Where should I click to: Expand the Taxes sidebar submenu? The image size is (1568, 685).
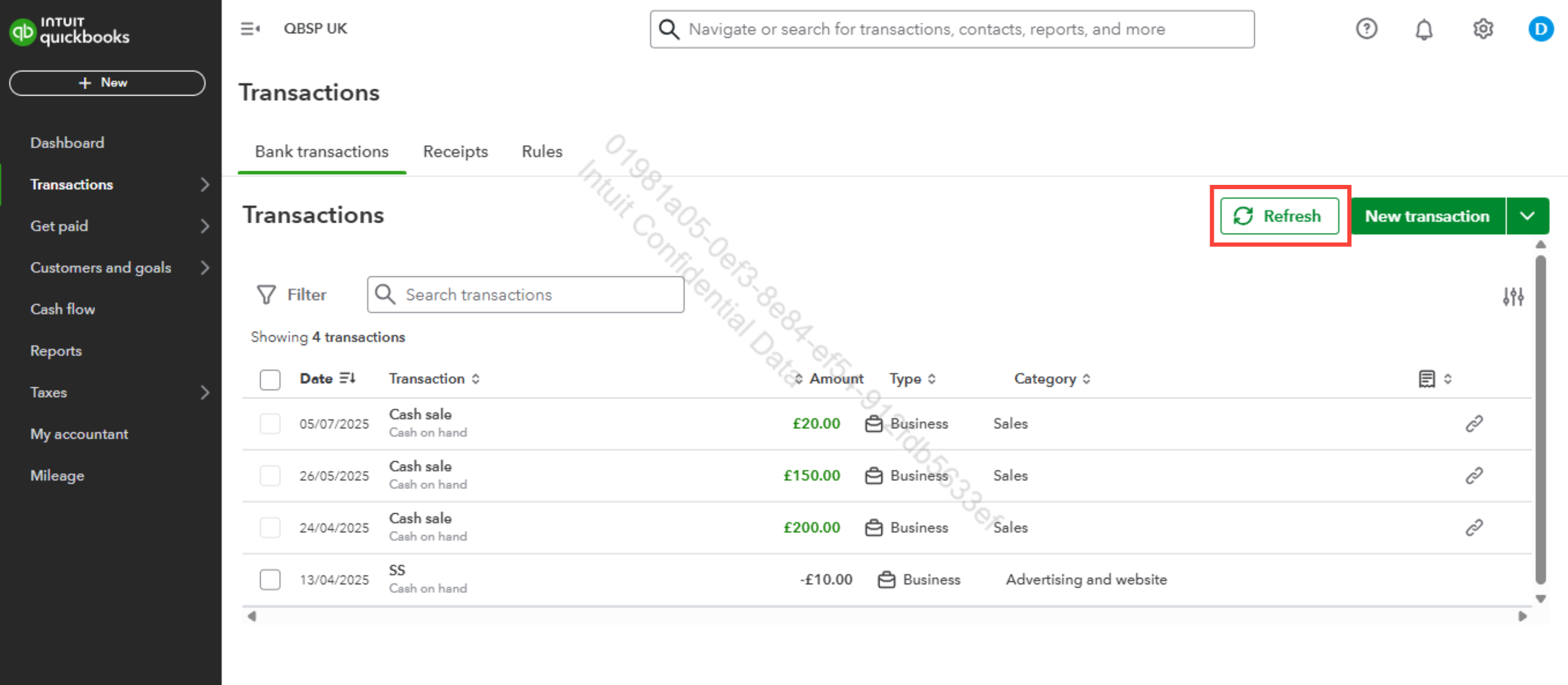(x=204, y=392)
